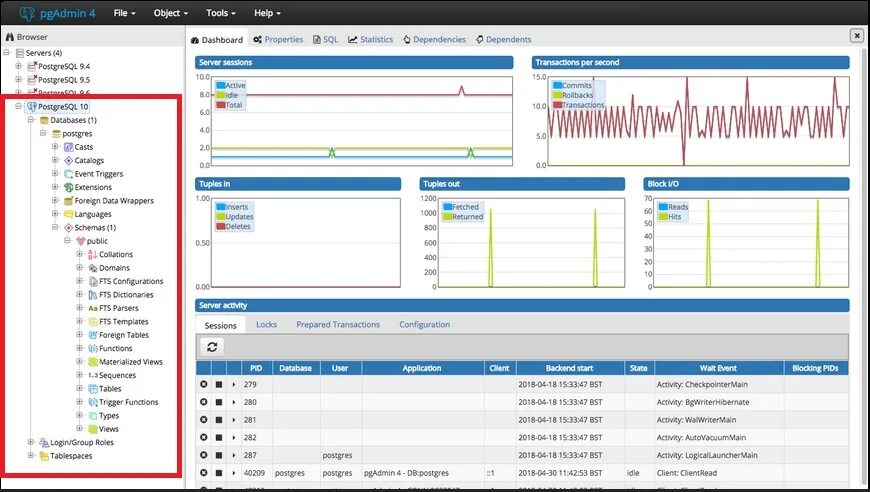Click the Domains node icon
The width and height of the screenshot is (870, 492).
pos(93,268)
